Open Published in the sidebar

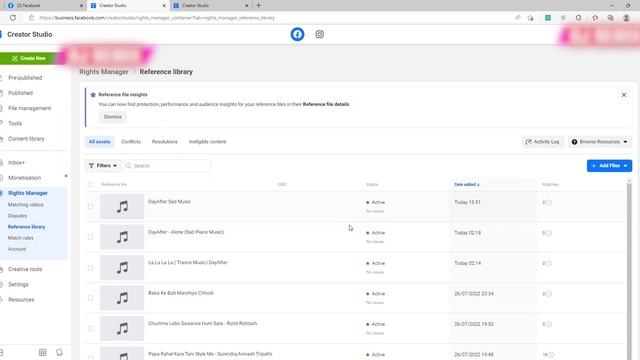point(20,93)
